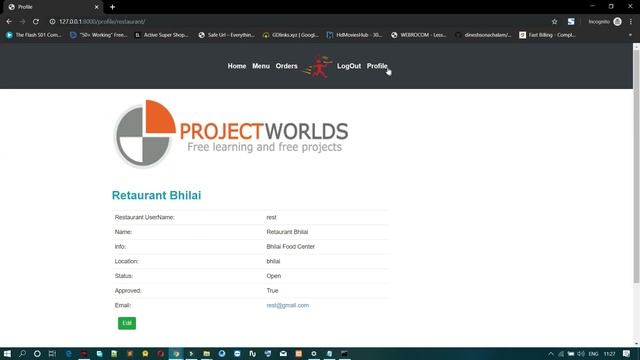640x360 pixels.
Task: Go back using the browser back arrow
Action: tap(9, 22)
